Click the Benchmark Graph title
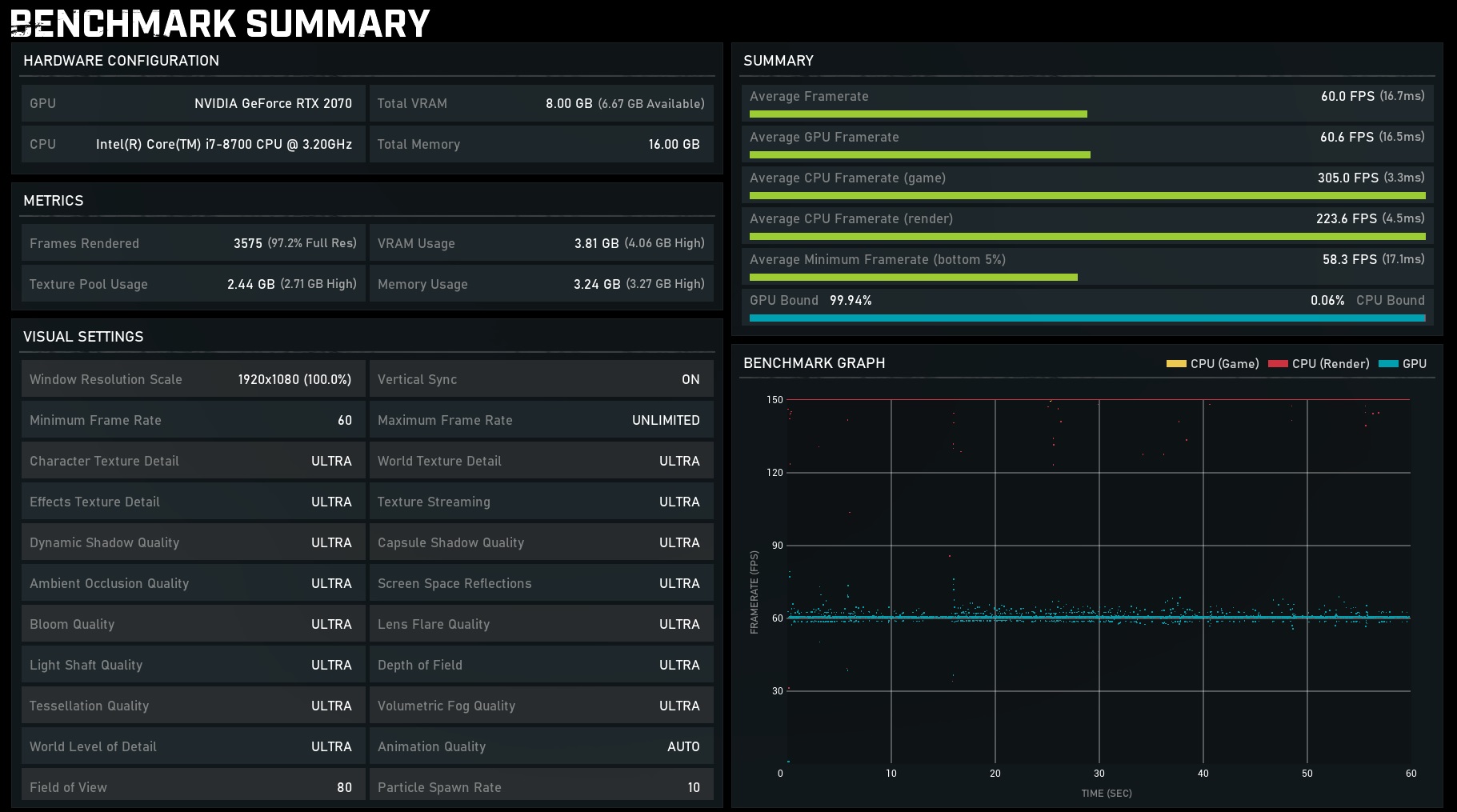Screen dimensions: 1457x812 click(x=814, y=363)
